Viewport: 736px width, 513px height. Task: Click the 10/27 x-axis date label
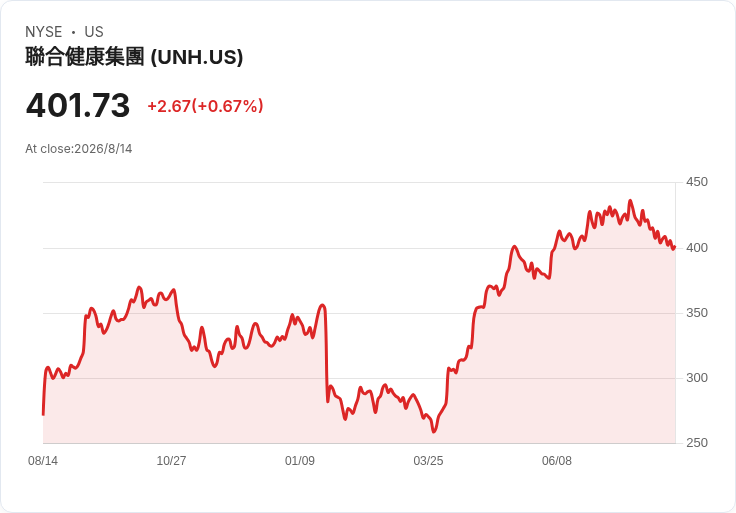click(x=171, y=461)
